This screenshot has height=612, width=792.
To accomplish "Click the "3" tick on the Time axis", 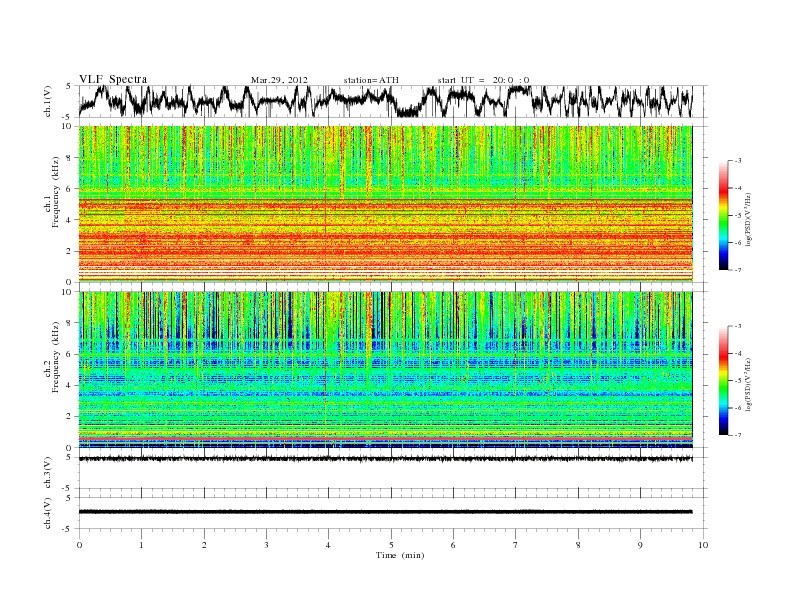I will [x=266, y=545].
